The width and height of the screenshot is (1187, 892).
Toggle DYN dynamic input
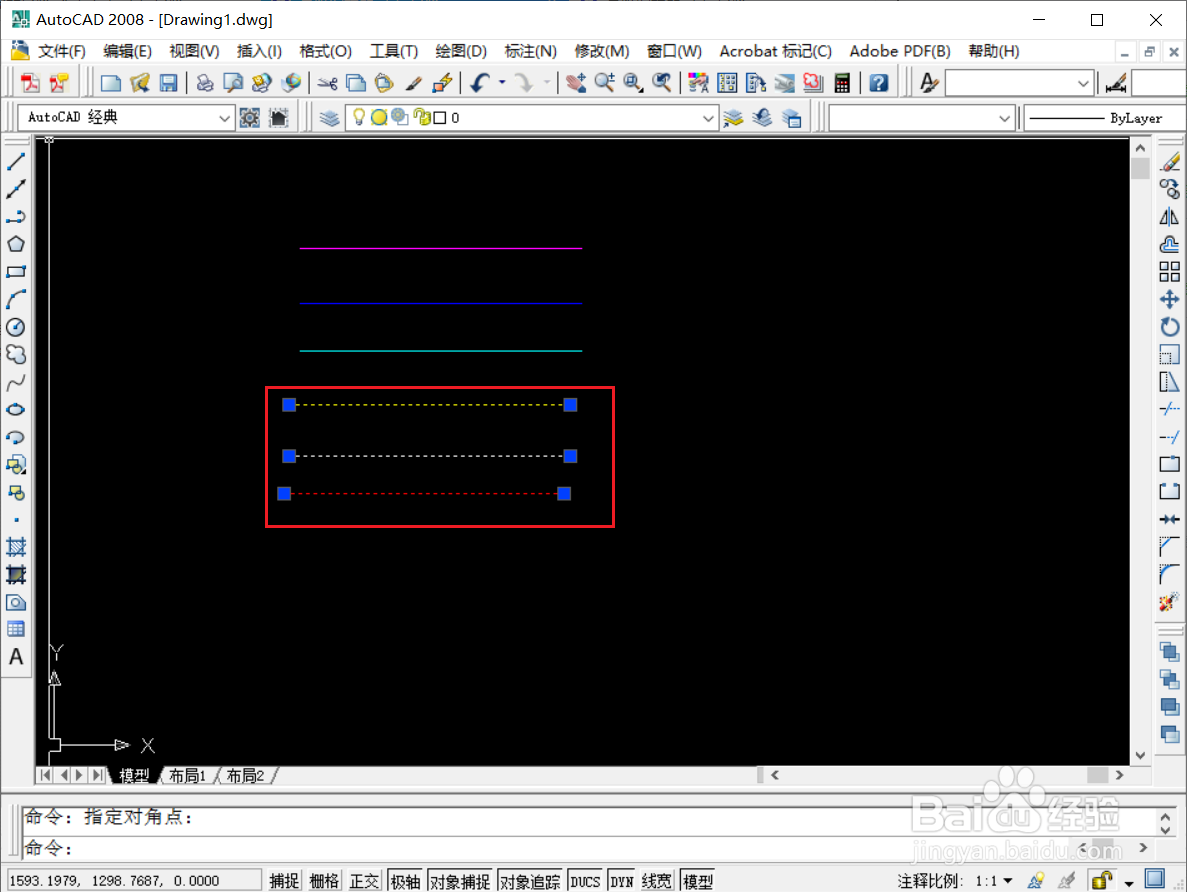coord(622,881)
